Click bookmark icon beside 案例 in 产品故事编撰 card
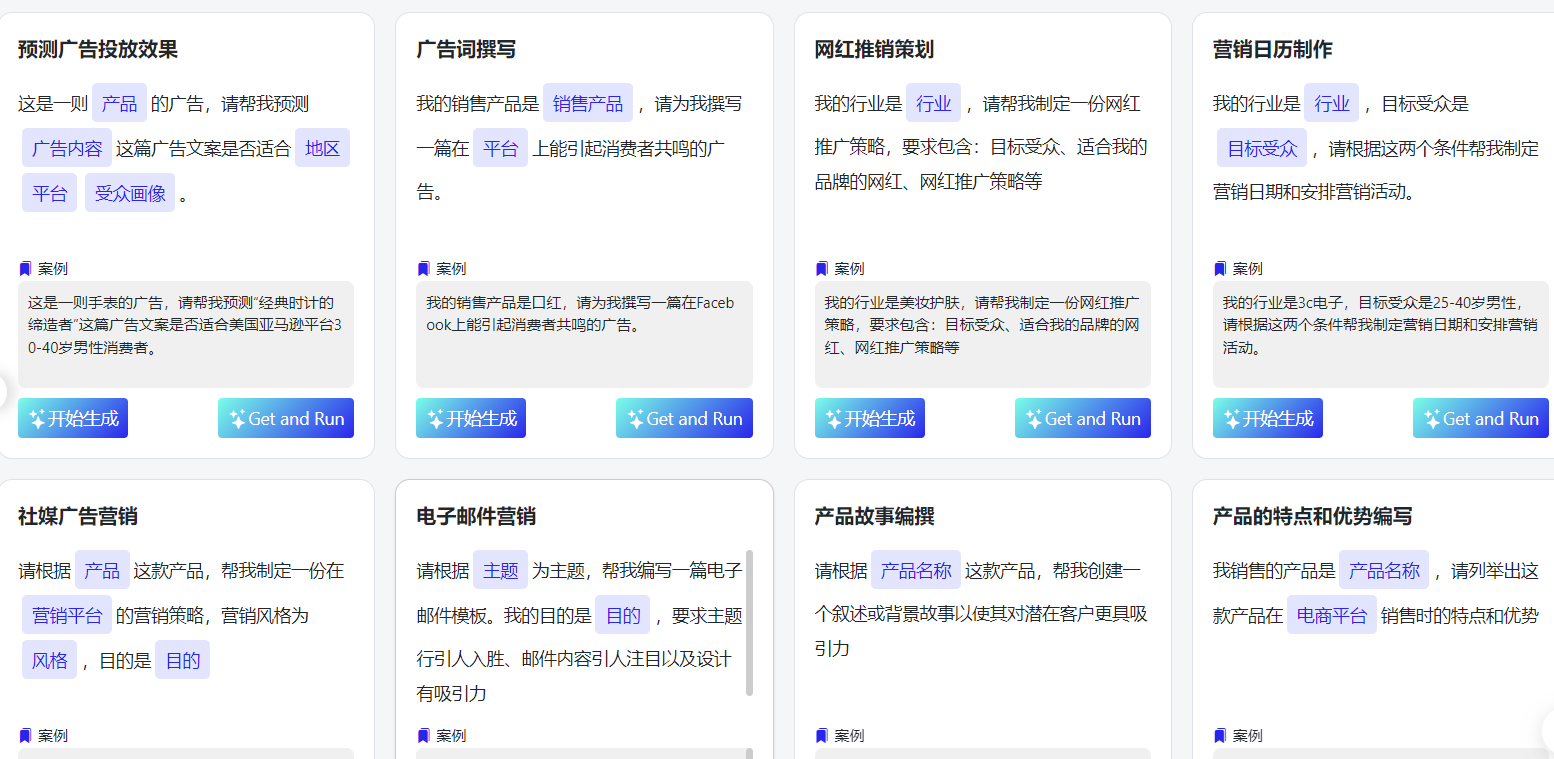Viewport: 1554px width, 759px height. (x=822, y=736)
